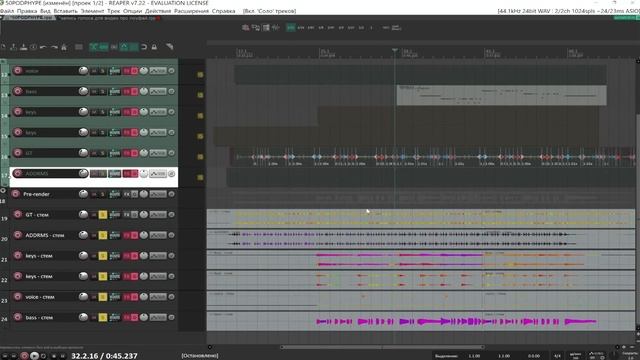
Task: Toggle phase invert on bass - стем track
Action: pyautogui.click(x=171, y=318)
